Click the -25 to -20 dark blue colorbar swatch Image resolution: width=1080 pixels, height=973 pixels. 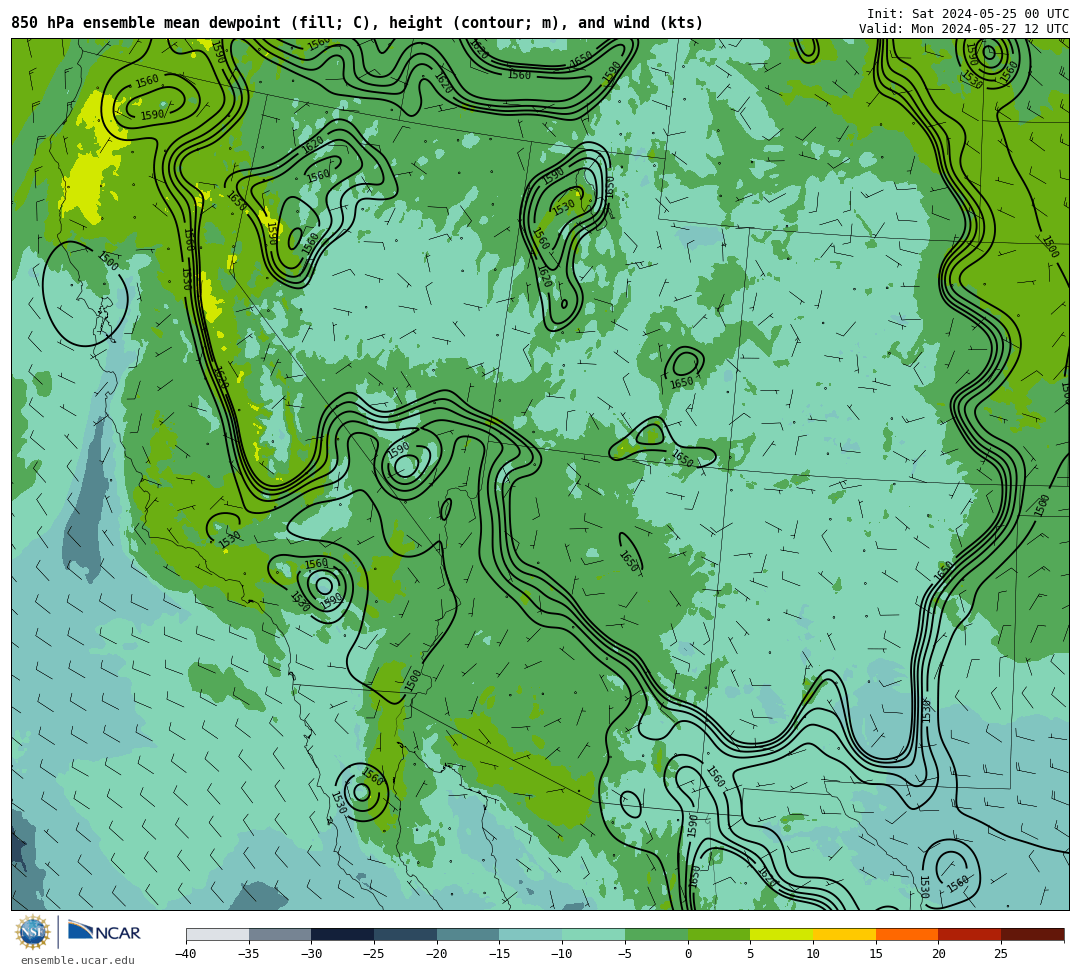406,934
